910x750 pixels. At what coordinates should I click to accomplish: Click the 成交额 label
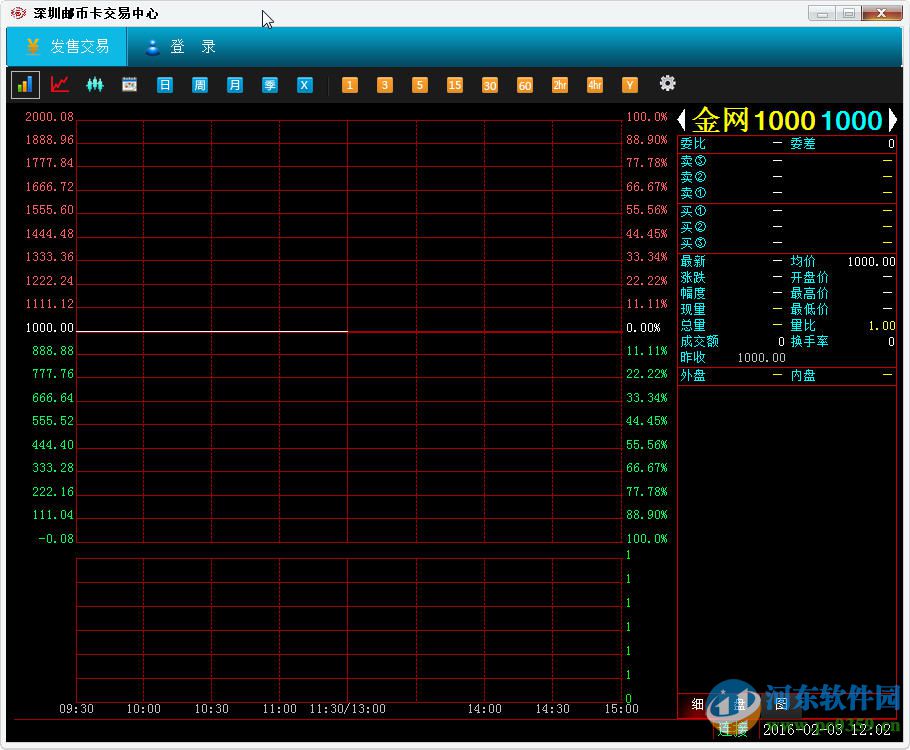(x=699, y=341)
